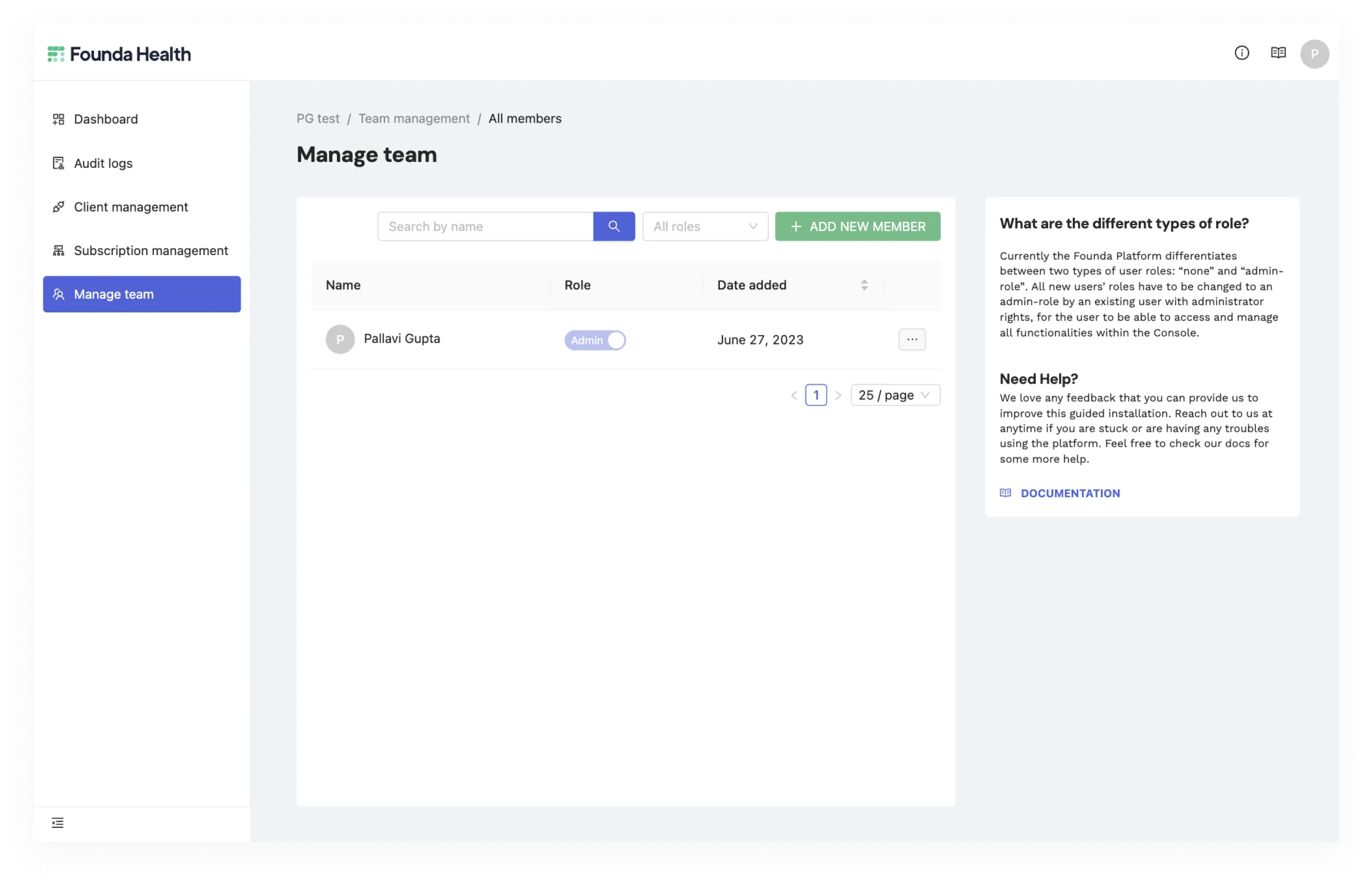Open the user profile avatar P

tap(1314, 54)
